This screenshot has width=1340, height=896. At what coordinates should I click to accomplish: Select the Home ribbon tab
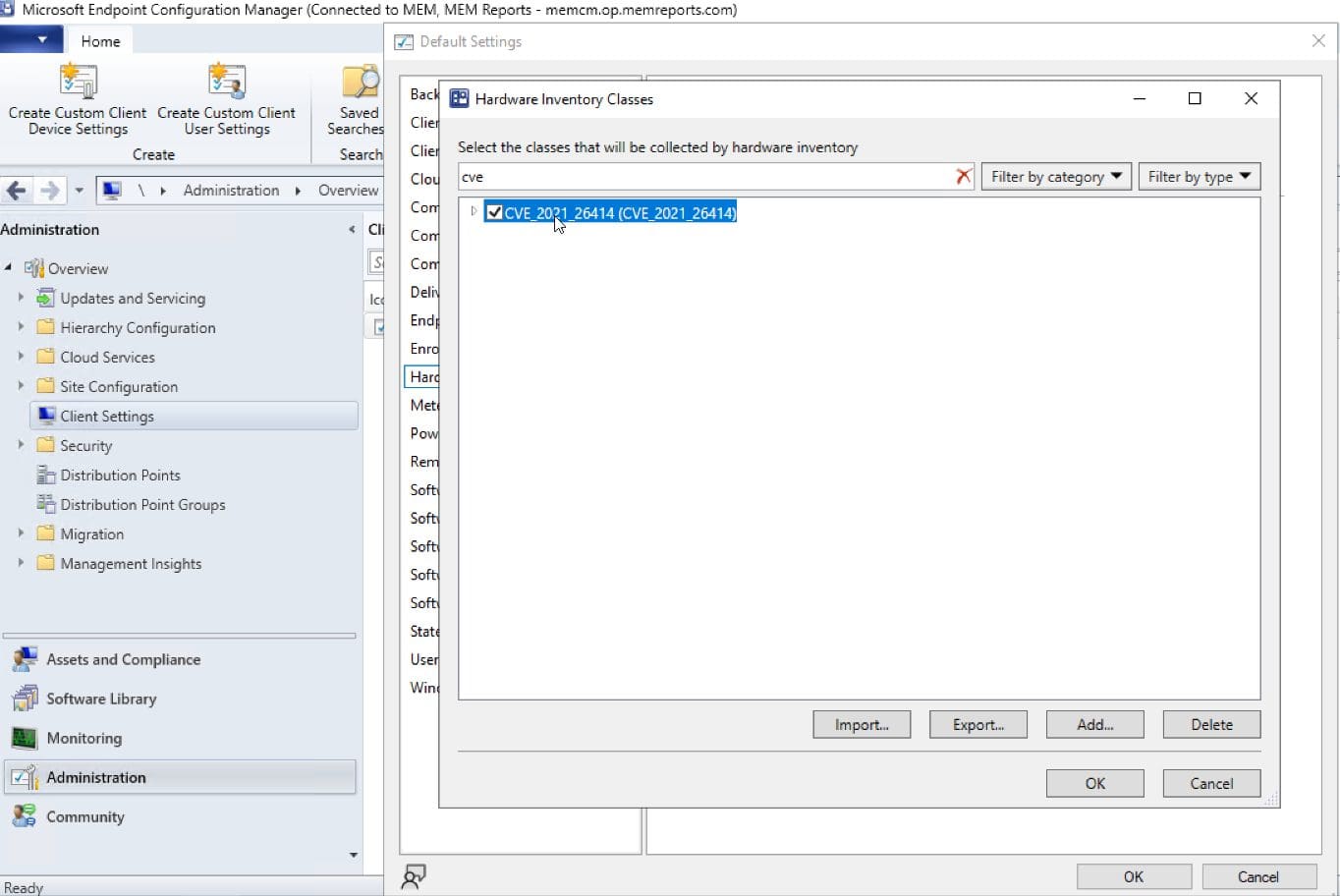100,41
